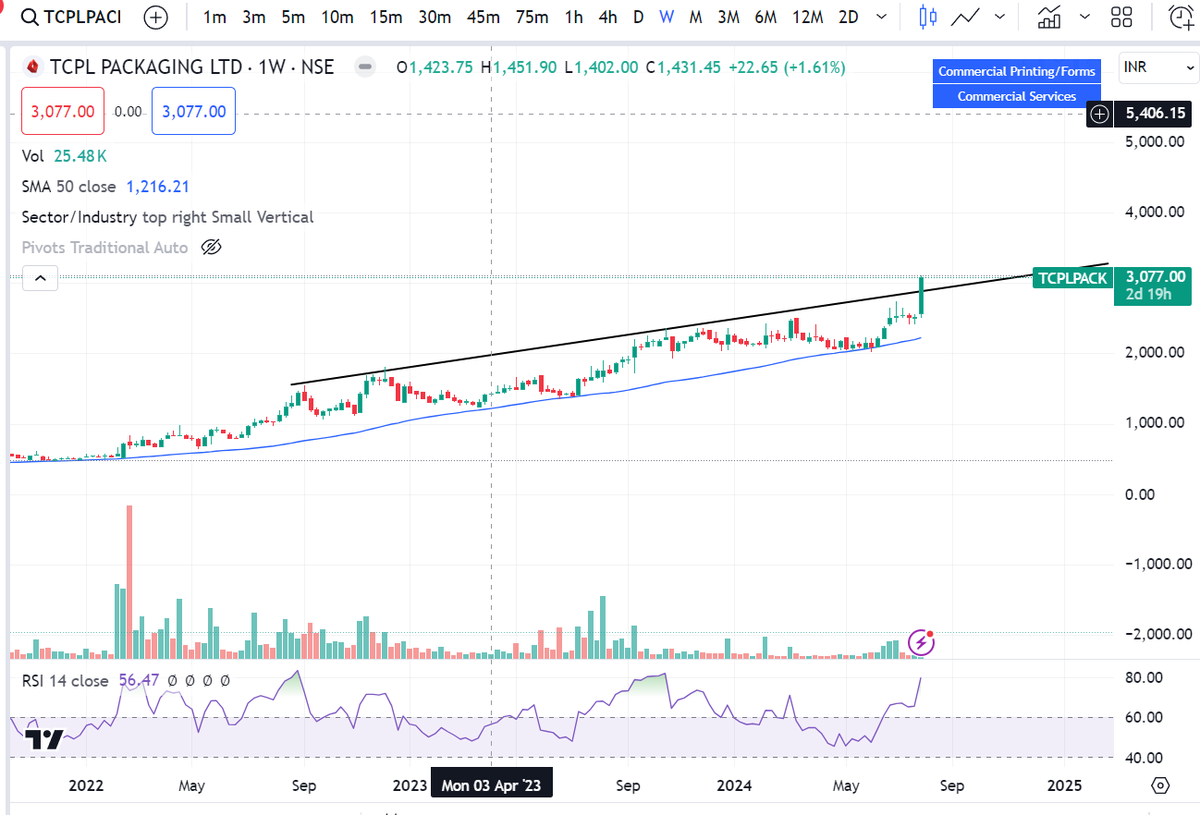Open the object tree target icon bottom right

pos(1159,786)
